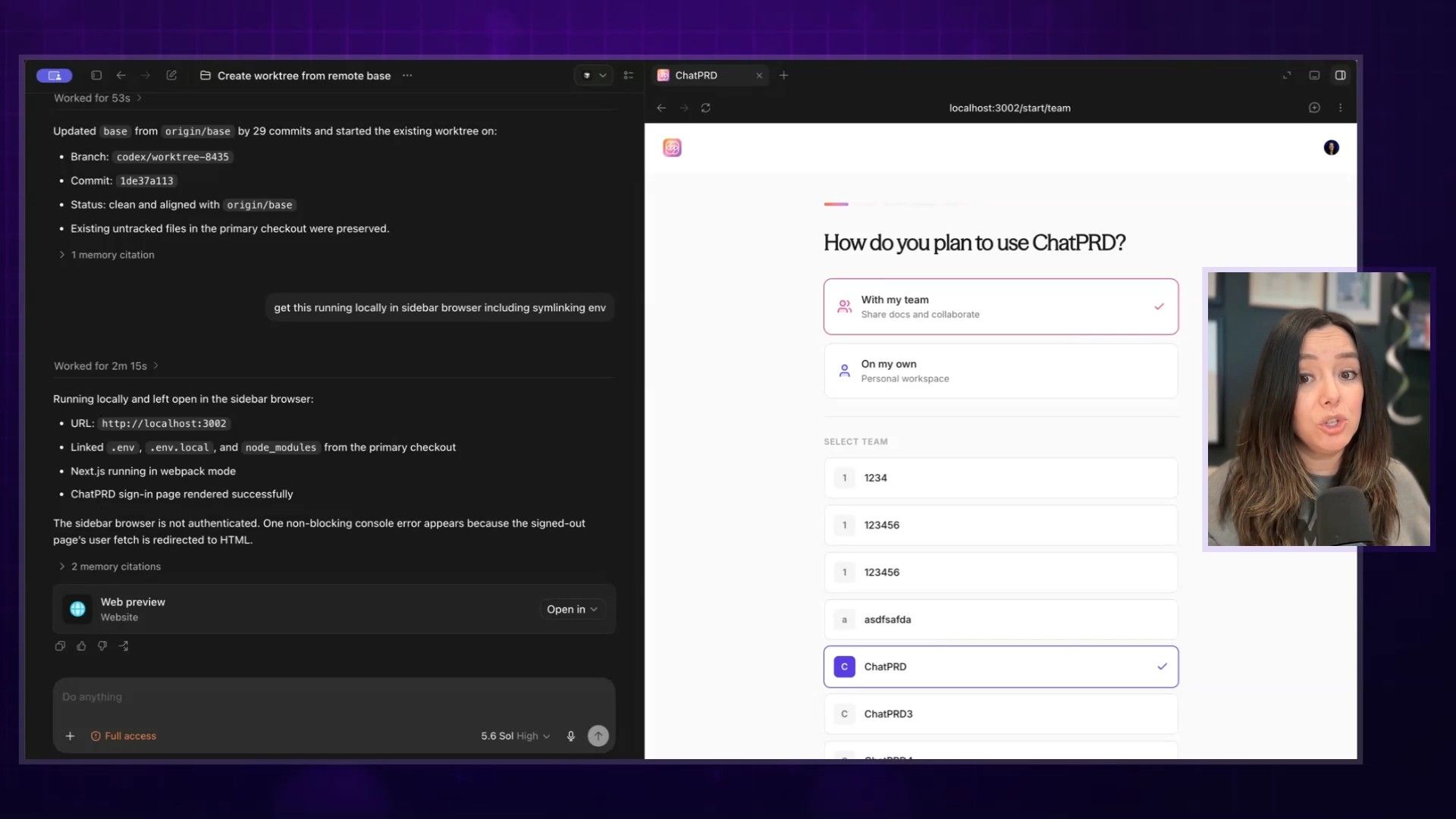Click the 'codex/worktree-8435' branch name
The height and width of the screenshot is (819, 1456).
[x=172, y=157]
